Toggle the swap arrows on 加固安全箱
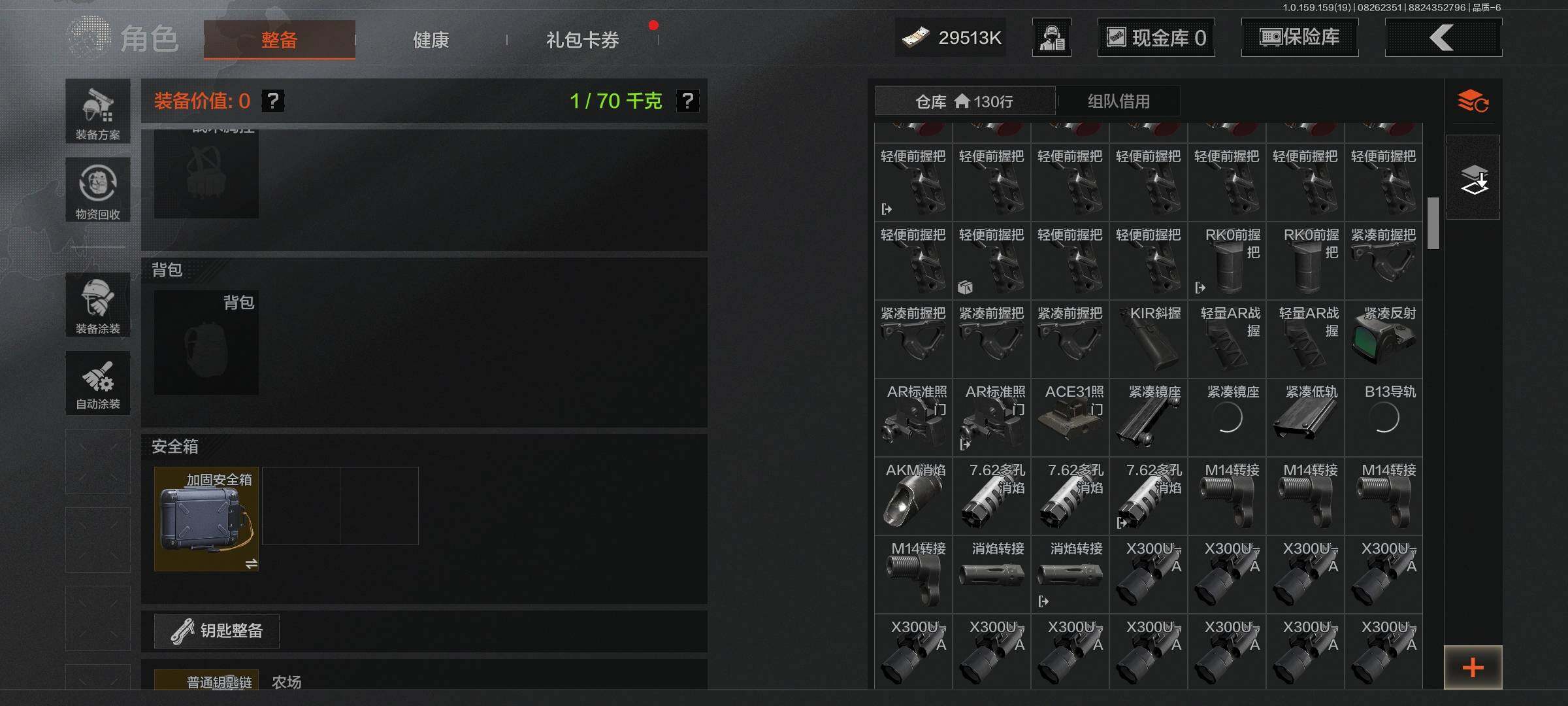Screen dimensions: 1568x706 [x=252, y=563]
